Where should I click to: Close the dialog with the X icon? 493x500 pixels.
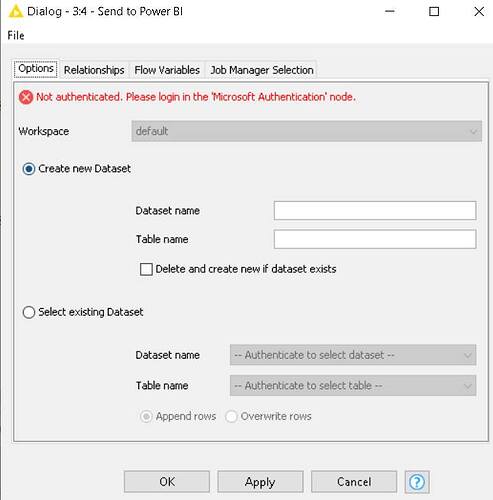pyautogui.click(x=479, y=12)
